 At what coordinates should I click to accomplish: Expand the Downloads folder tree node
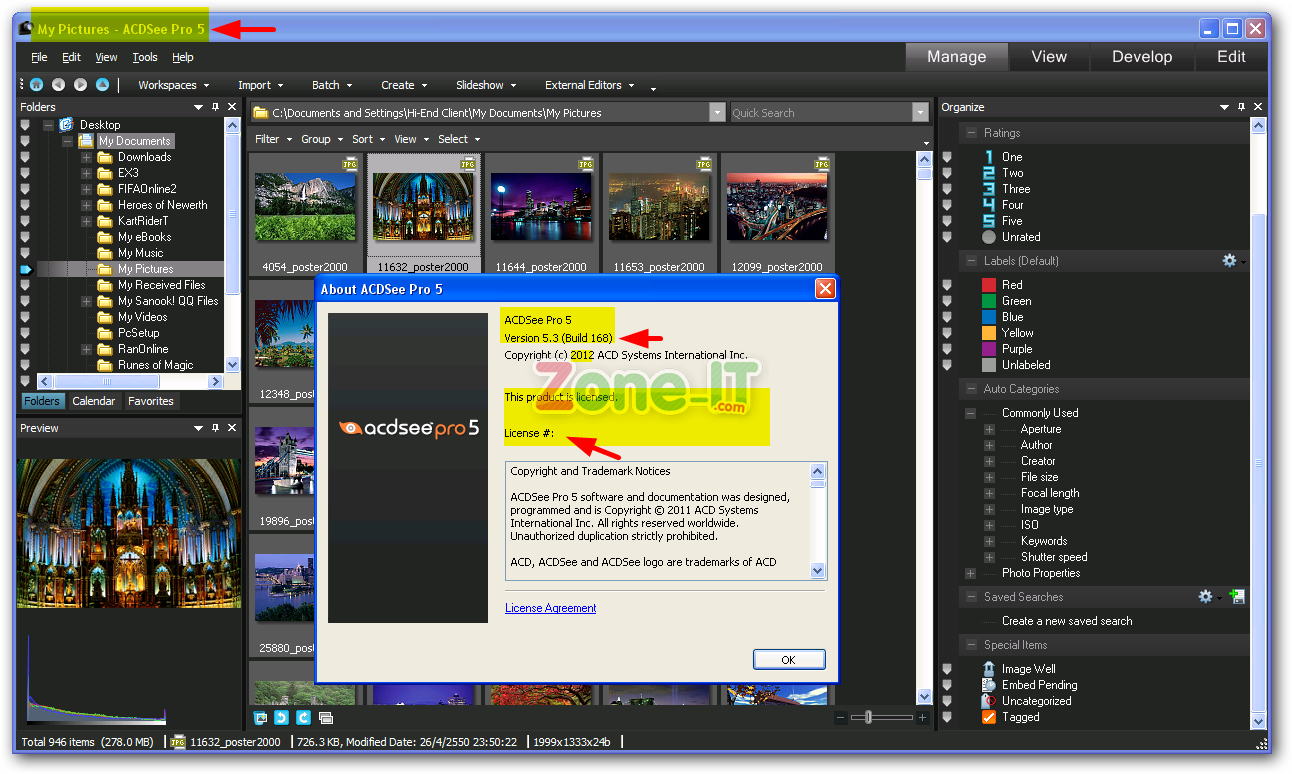[x=87, y=157]
